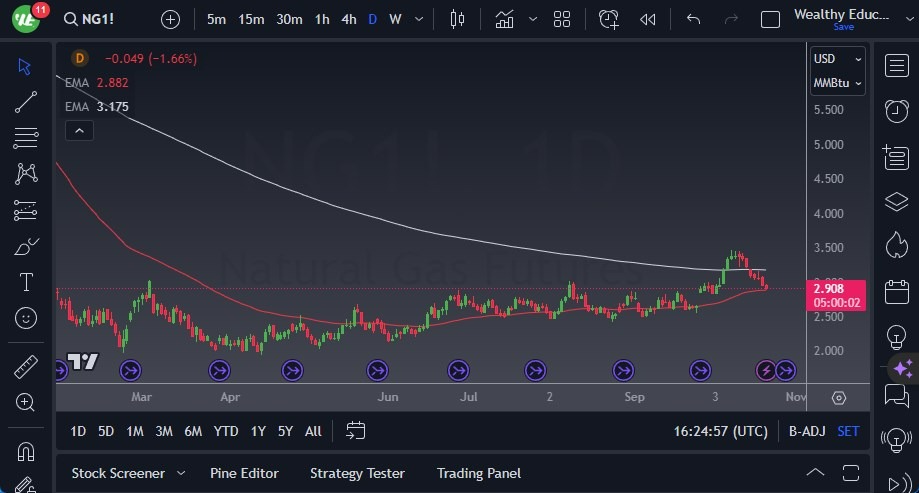Expand the USD currency dropdown
Viewport: 919px width, 493px height.
pyautogui.click(x=838, y=59)
